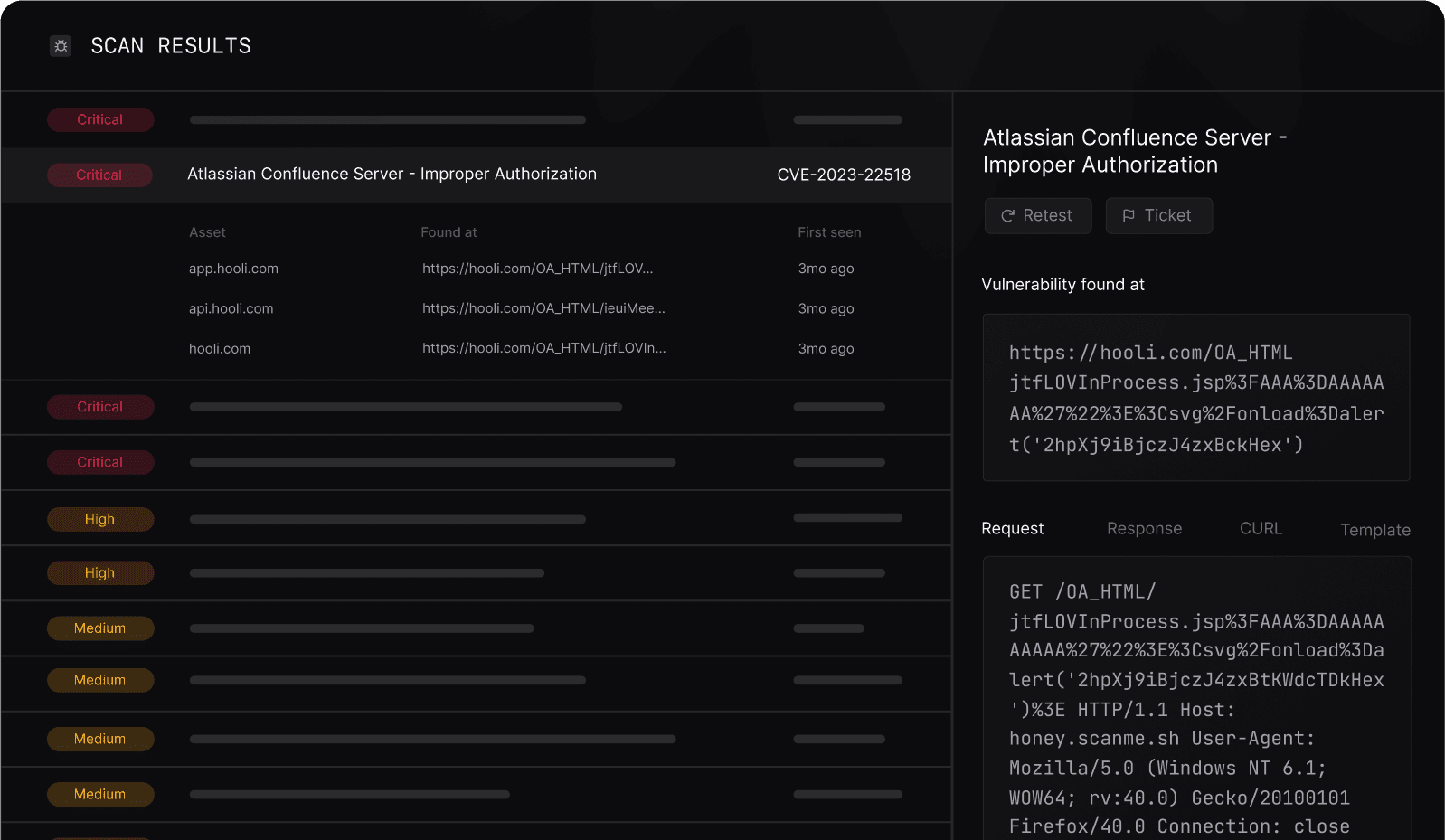Open the found-at URL ending ieuiMee...
This screenshot has height=840, width=1445.
(x=543, y=308)
